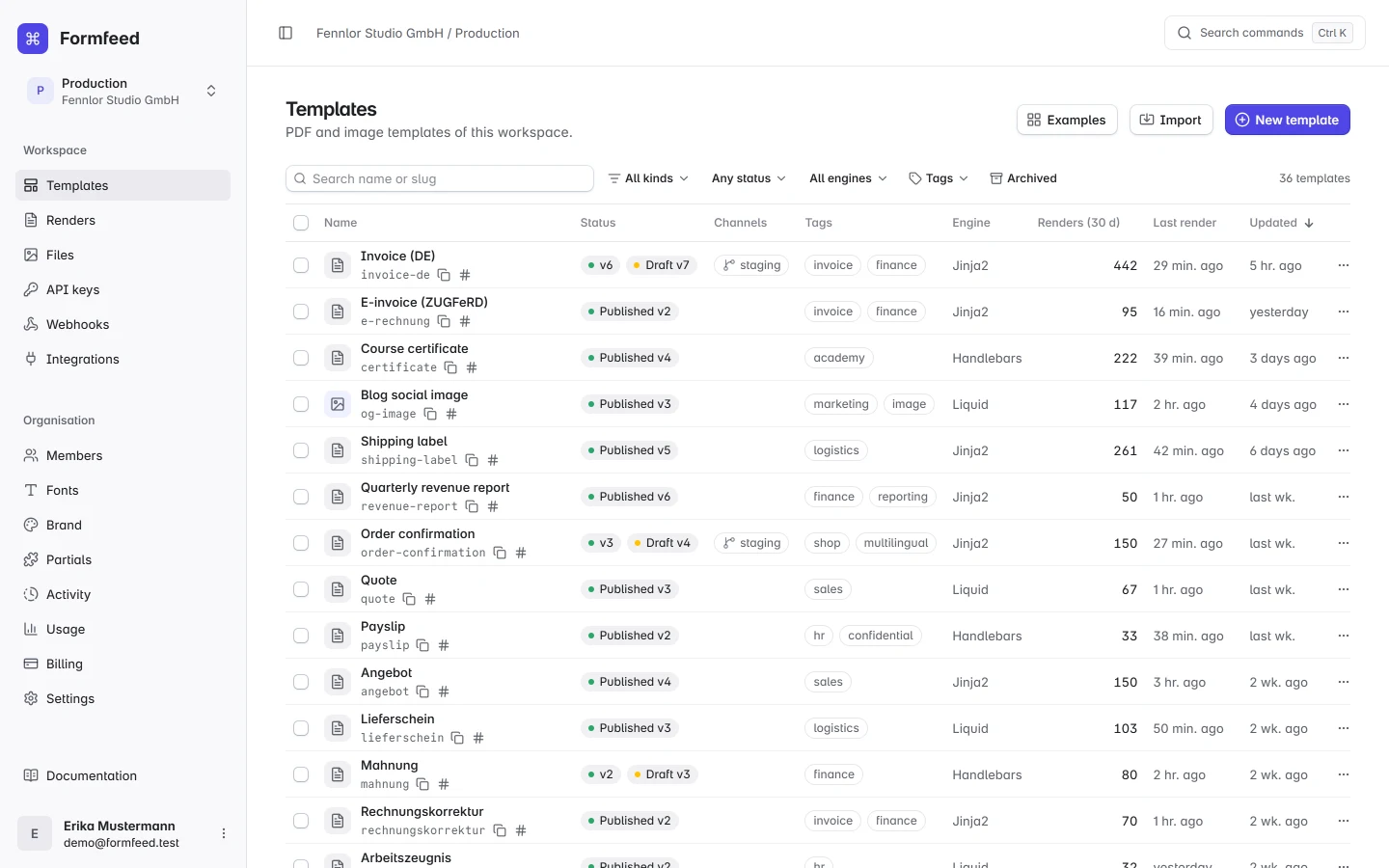Open the Any status filter
This screenshot has height=868, width=1389.
(749, 178)
